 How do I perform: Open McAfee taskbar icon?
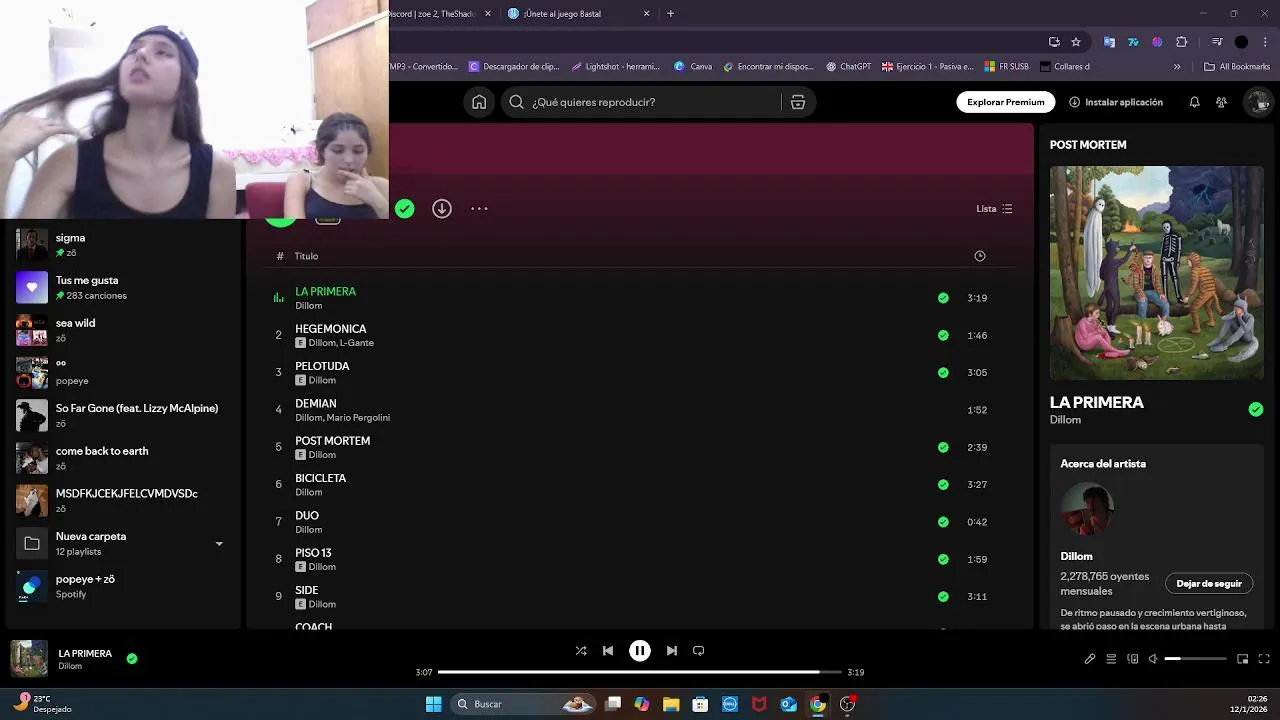point(759,704)
